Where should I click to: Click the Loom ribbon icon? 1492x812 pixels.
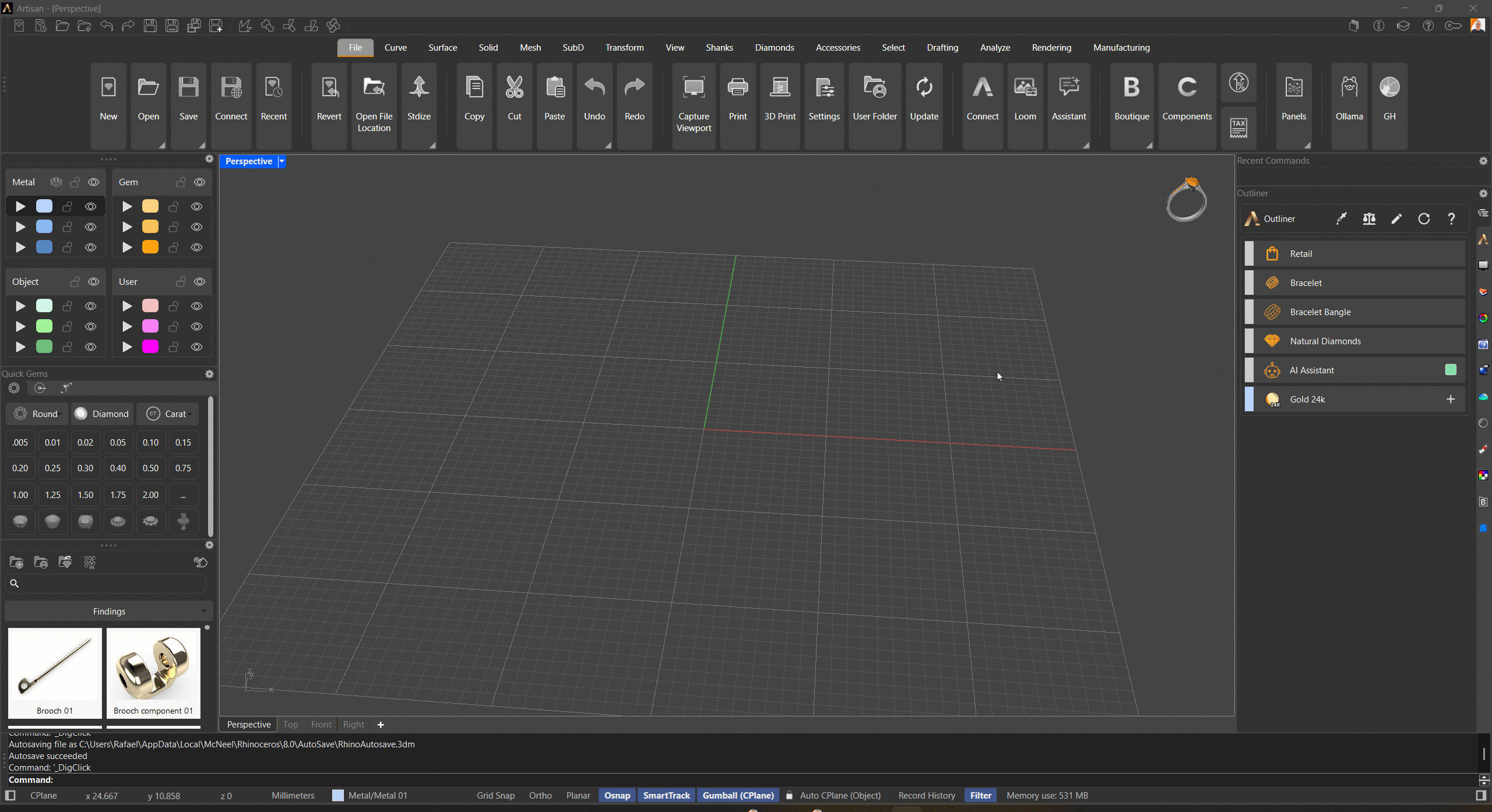[1025, 88]
